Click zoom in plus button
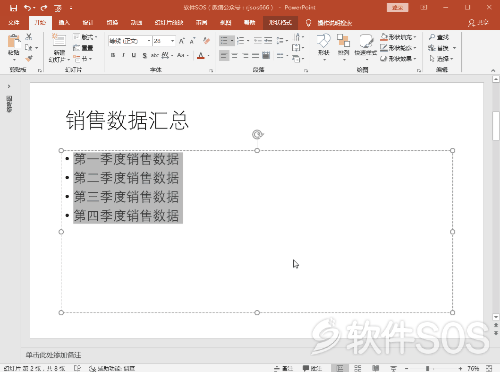The image size is (500, 372). pos(460,368)
